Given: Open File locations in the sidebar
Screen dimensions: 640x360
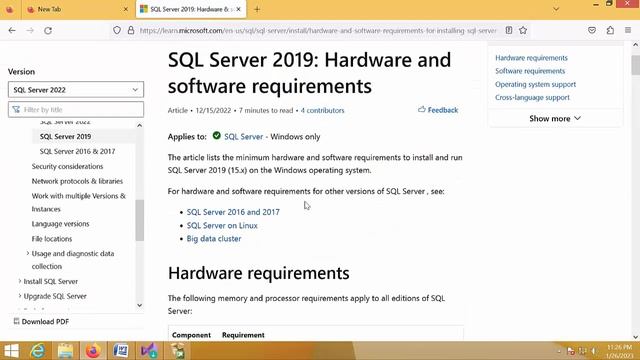Looking at the screenshot, I should point(52,238).
